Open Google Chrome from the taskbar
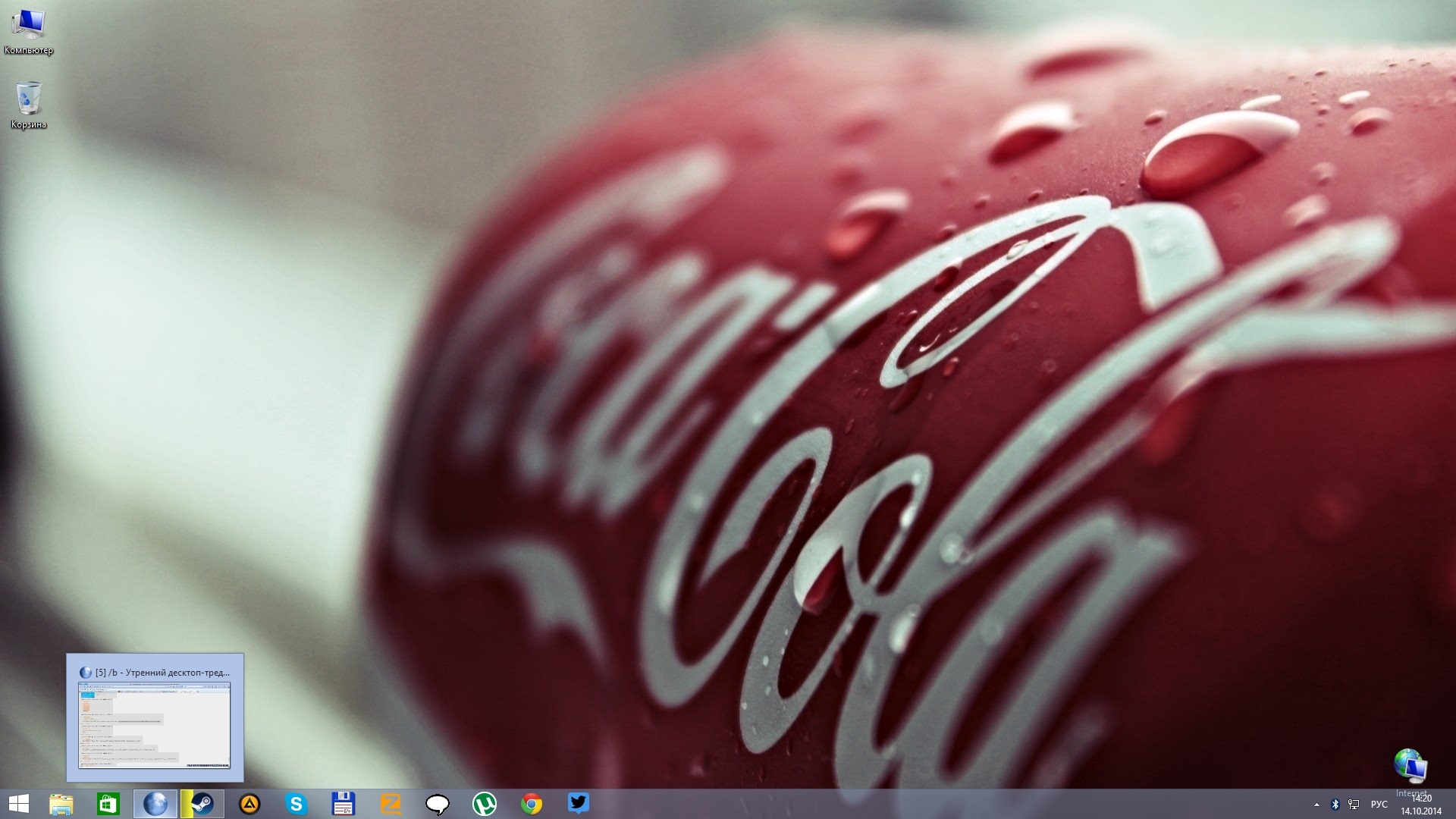This screenshot has width=1456, height=819. tap(532, 804)
